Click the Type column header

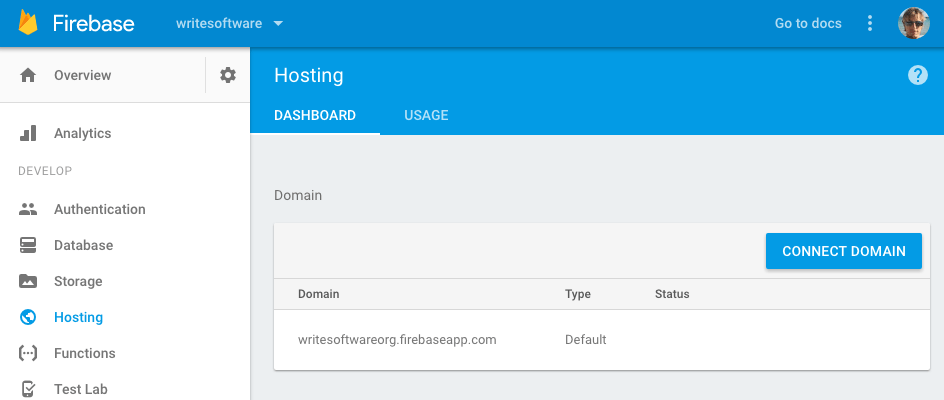point(577,295)
